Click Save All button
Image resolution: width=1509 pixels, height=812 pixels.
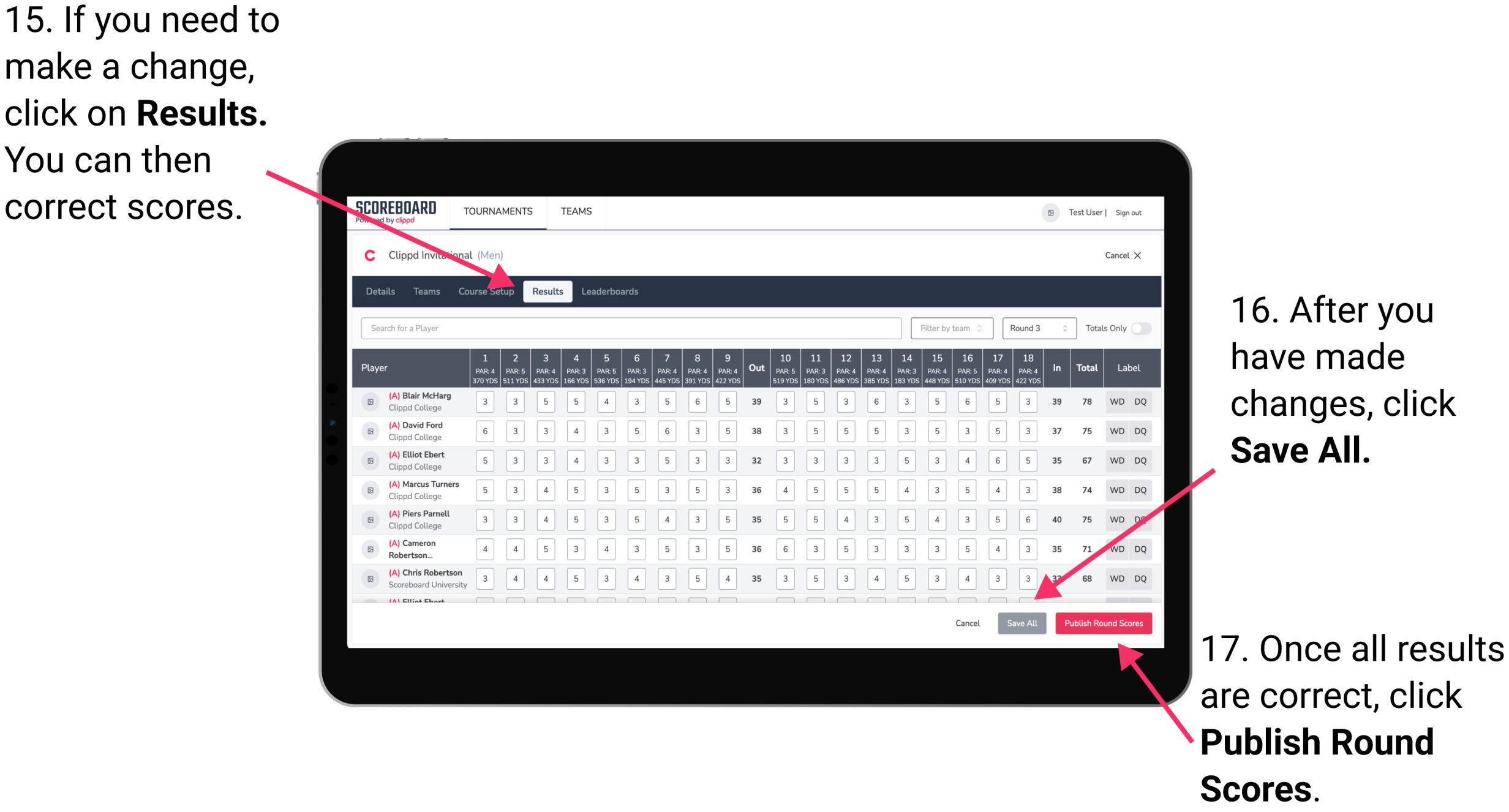click(1021, 623)
